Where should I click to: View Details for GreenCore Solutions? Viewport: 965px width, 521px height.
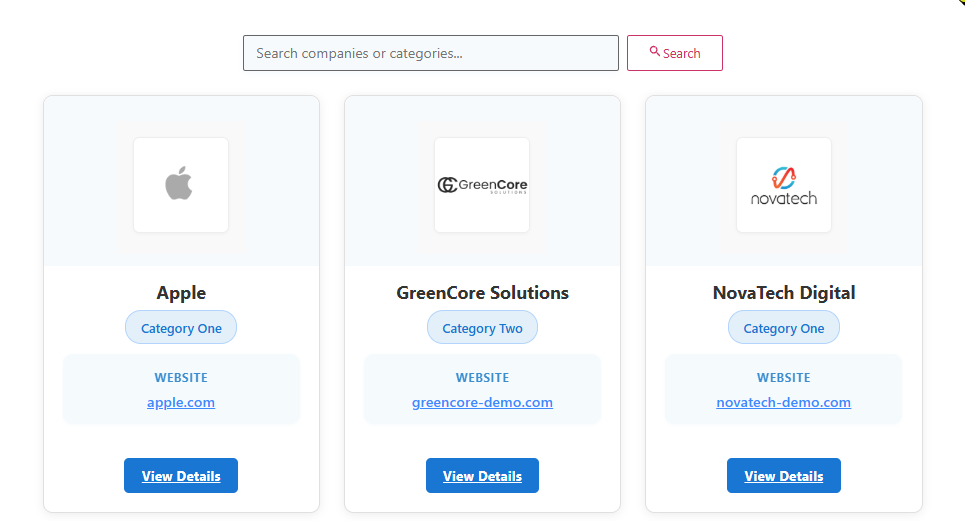tap(482, 476)
